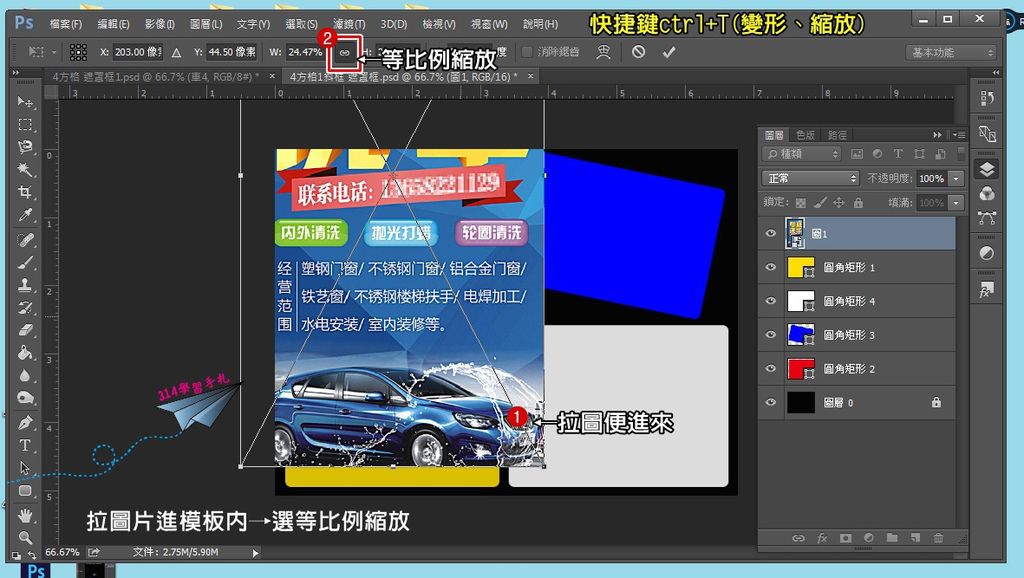Toggle lock transparent pixels
1024x578 pixels.
801,203
